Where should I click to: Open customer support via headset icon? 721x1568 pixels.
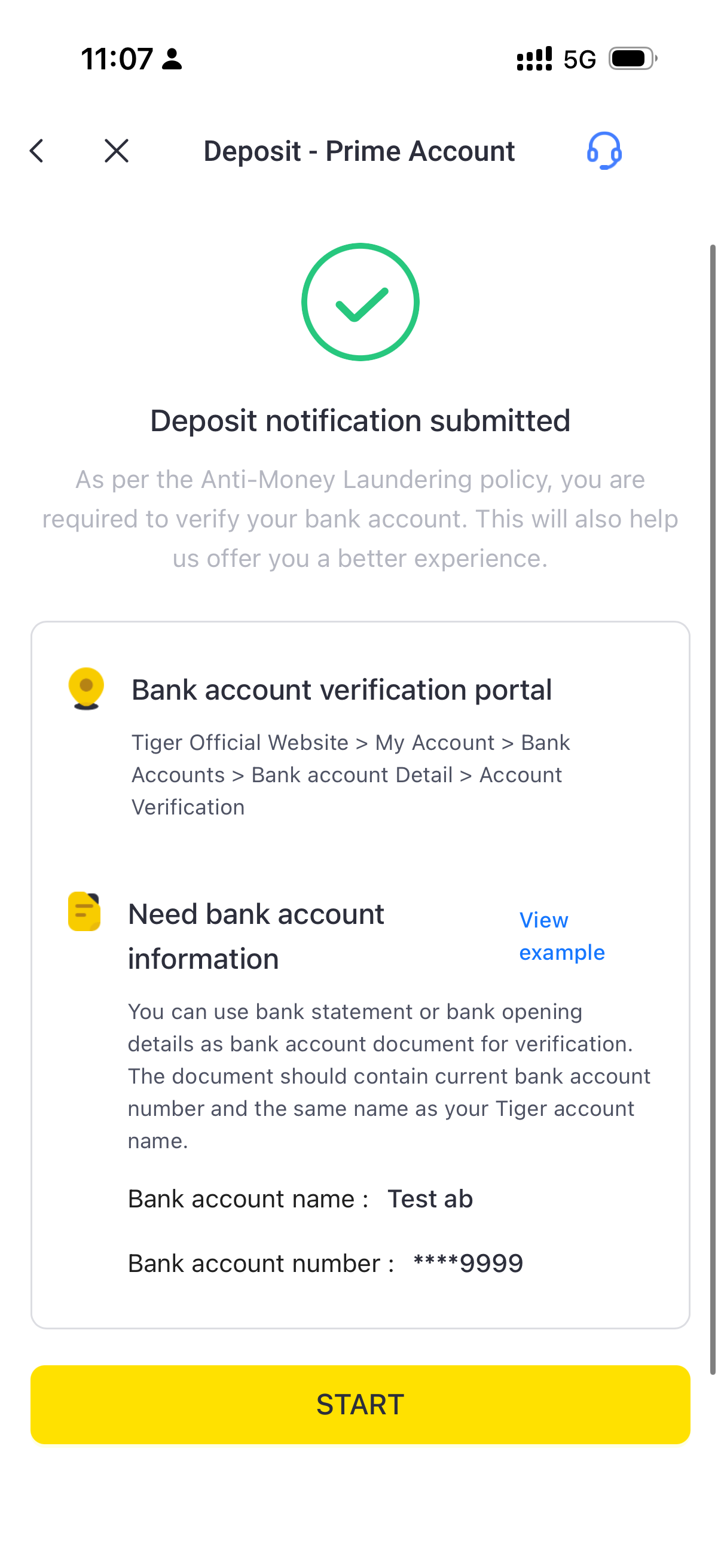(604, 150)
